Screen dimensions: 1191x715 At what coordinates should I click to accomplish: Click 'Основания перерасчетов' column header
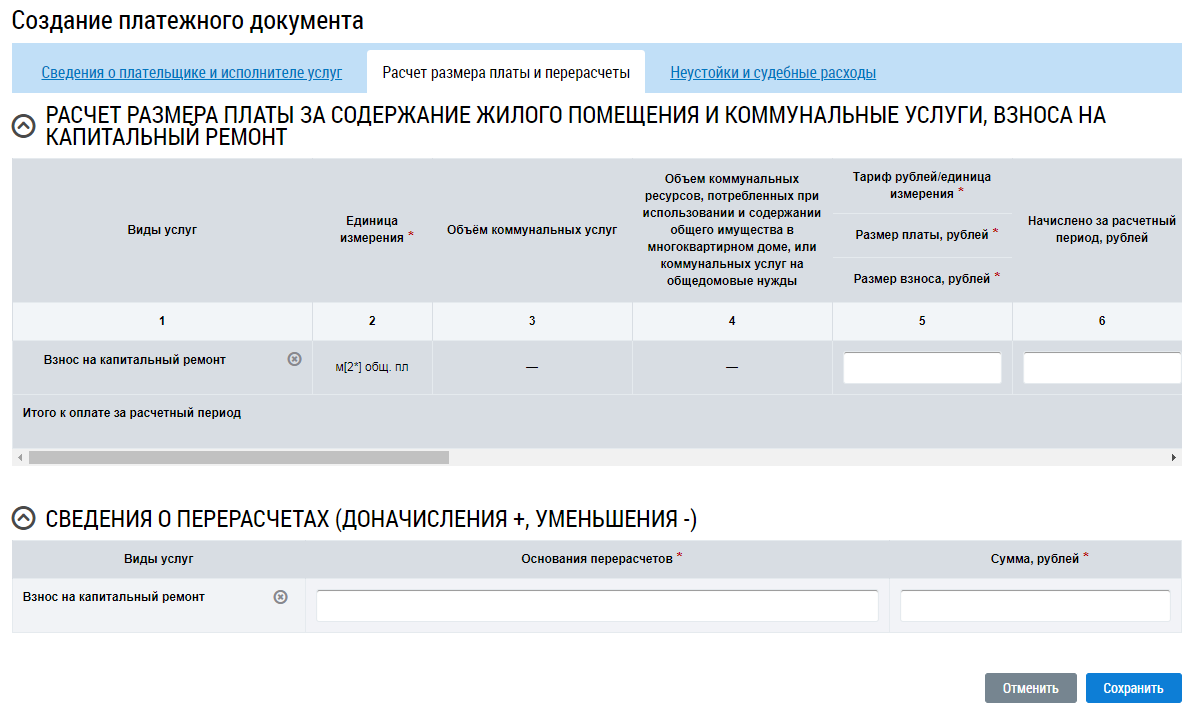[x=597, y=559]
